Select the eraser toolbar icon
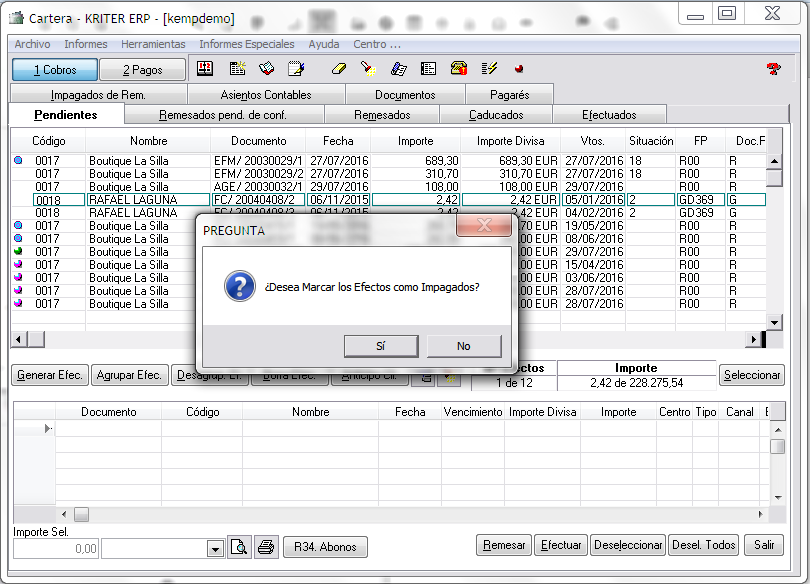Screen dimensions: 810x584 338,69
